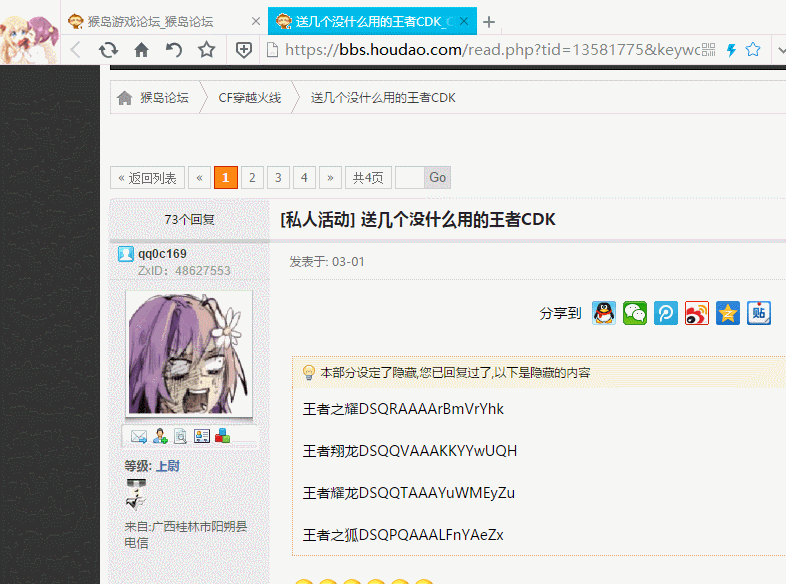Click the 上尉 rank link

pyautogui.click(x=168, y=466)
